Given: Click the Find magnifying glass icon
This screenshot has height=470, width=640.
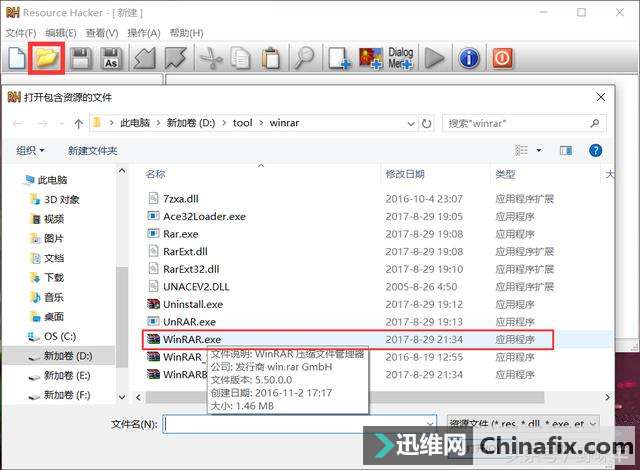Looking at the screenshot, I should point(304,58).
